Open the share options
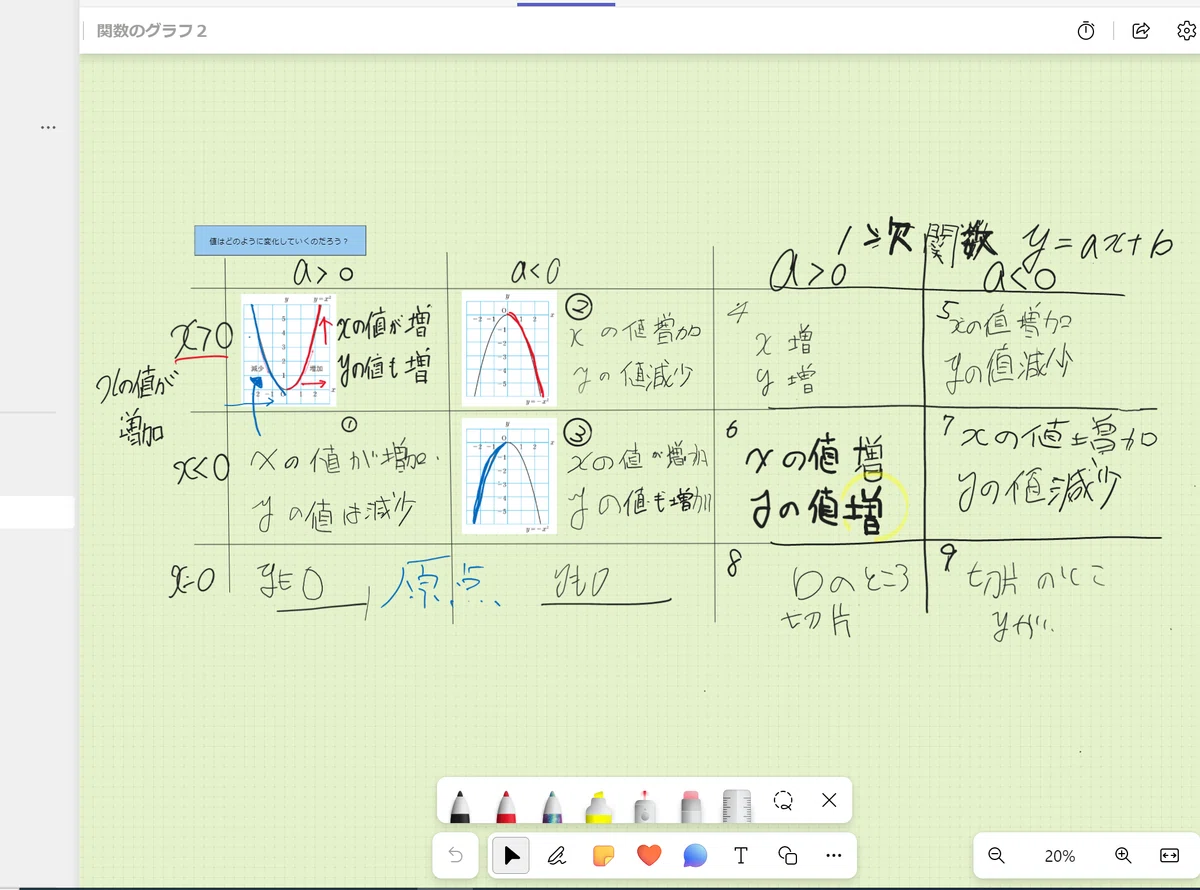The image size is (1200, 890). click(1140, 31)
